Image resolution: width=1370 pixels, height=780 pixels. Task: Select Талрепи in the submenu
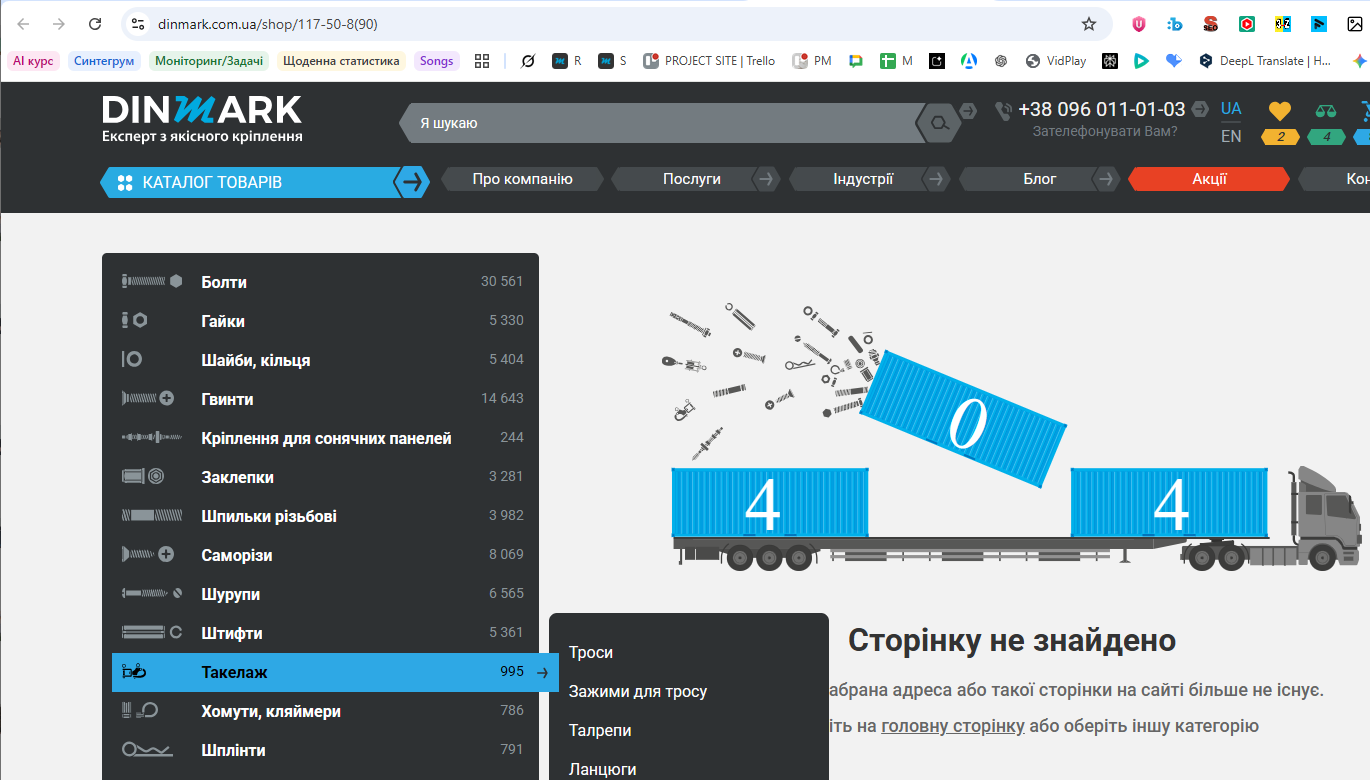point(600,730)
